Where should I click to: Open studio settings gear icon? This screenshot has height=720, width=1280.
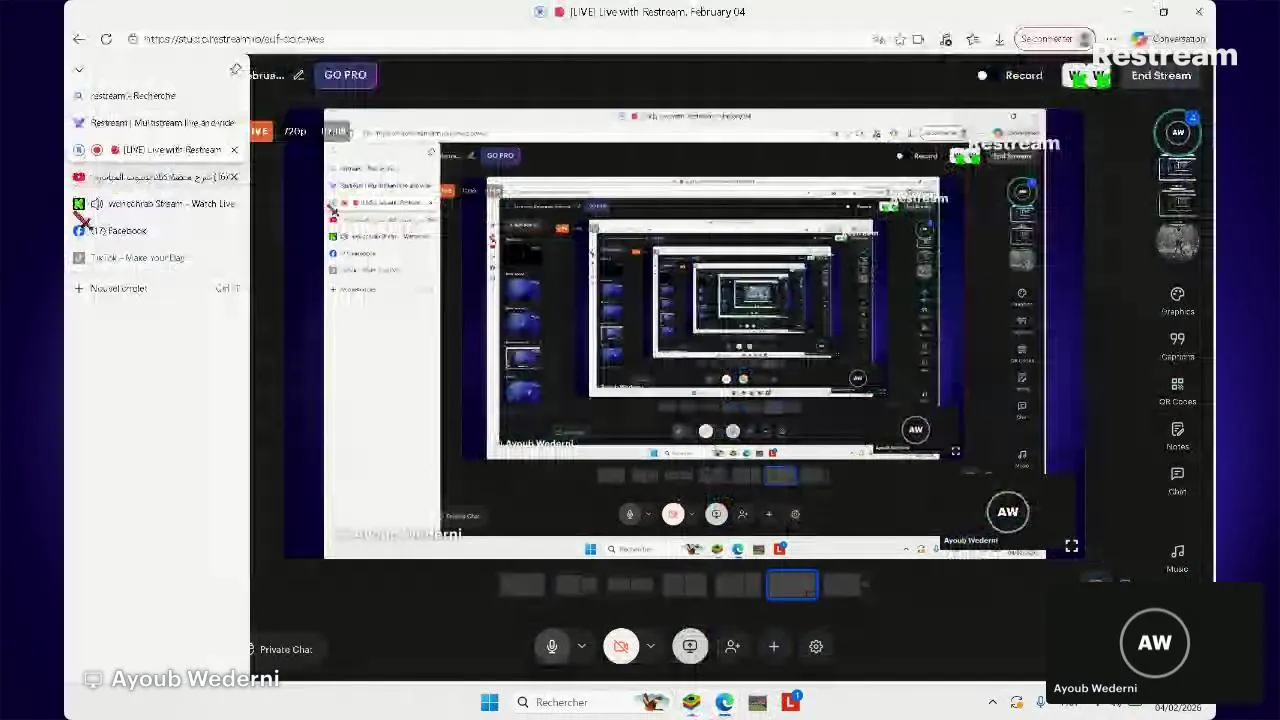click(x=816, y=647)
